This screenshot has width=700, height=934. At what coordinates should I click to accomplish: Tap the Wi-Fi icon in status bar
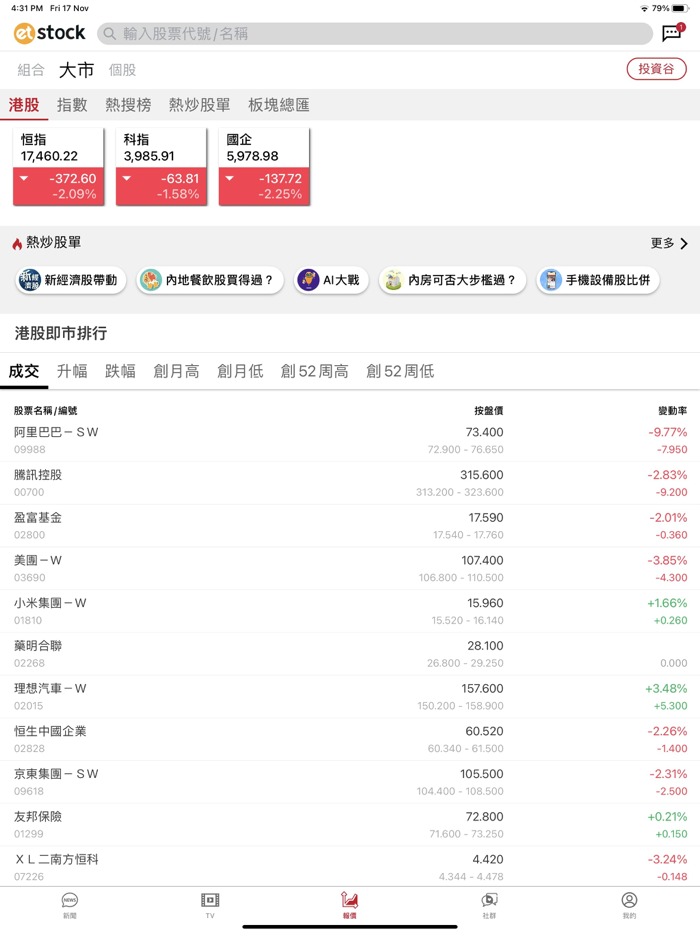pos(644,8)
